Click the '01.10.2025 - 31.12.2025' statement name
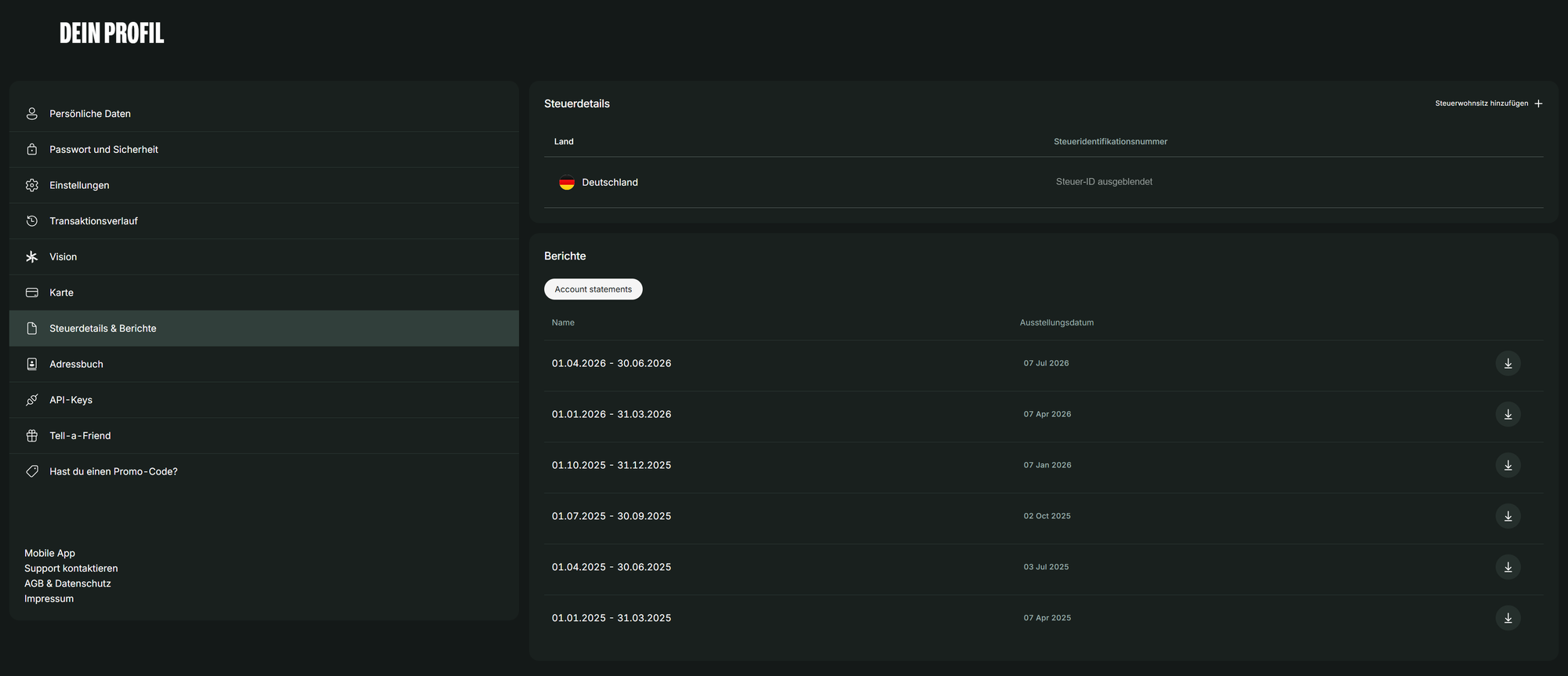 [612, 465]
